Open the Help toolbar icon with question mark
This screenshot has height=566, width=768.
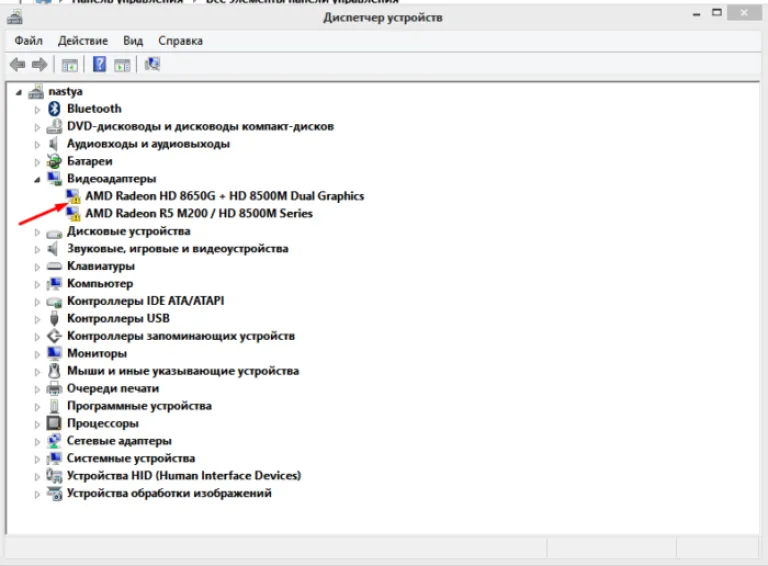pyautogui.click(x=99, y=64)
